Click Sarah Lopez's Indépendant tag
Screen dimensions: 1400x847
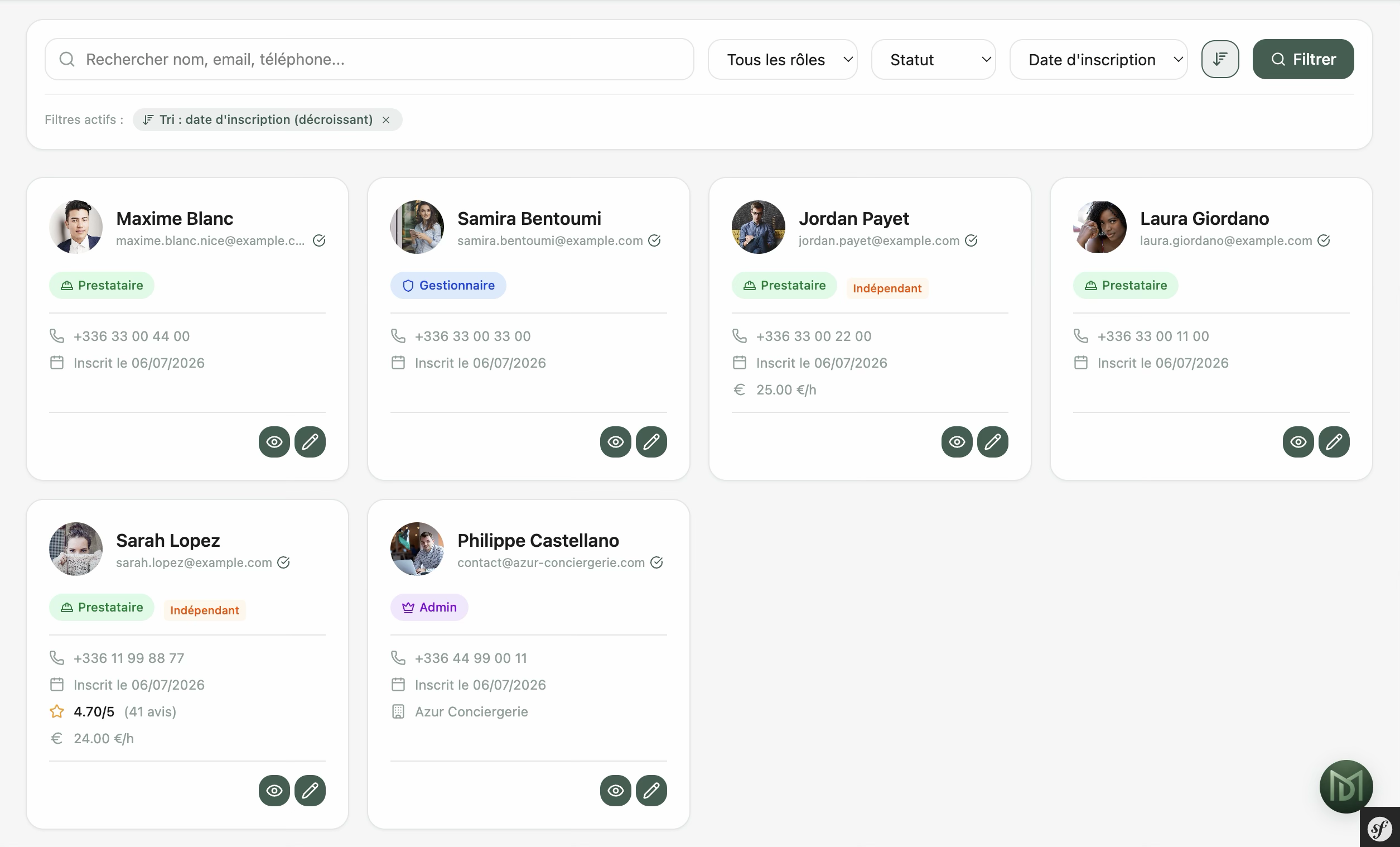(205, 610)
